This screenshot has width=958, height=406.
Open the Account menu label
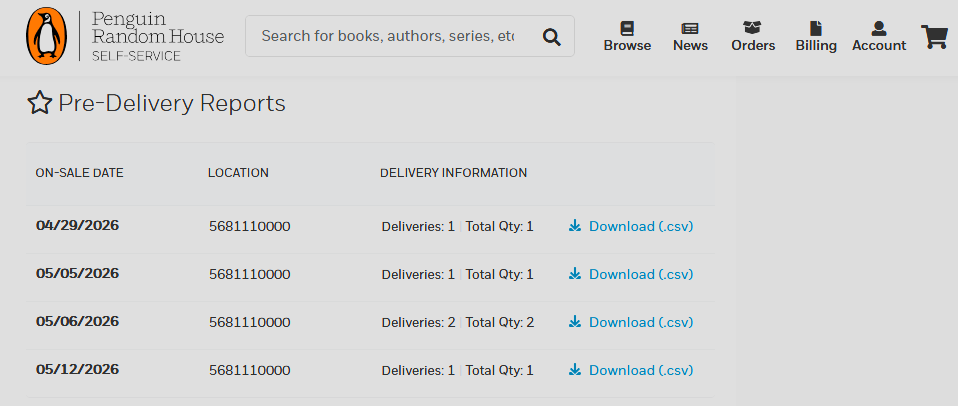pos(879,46)
